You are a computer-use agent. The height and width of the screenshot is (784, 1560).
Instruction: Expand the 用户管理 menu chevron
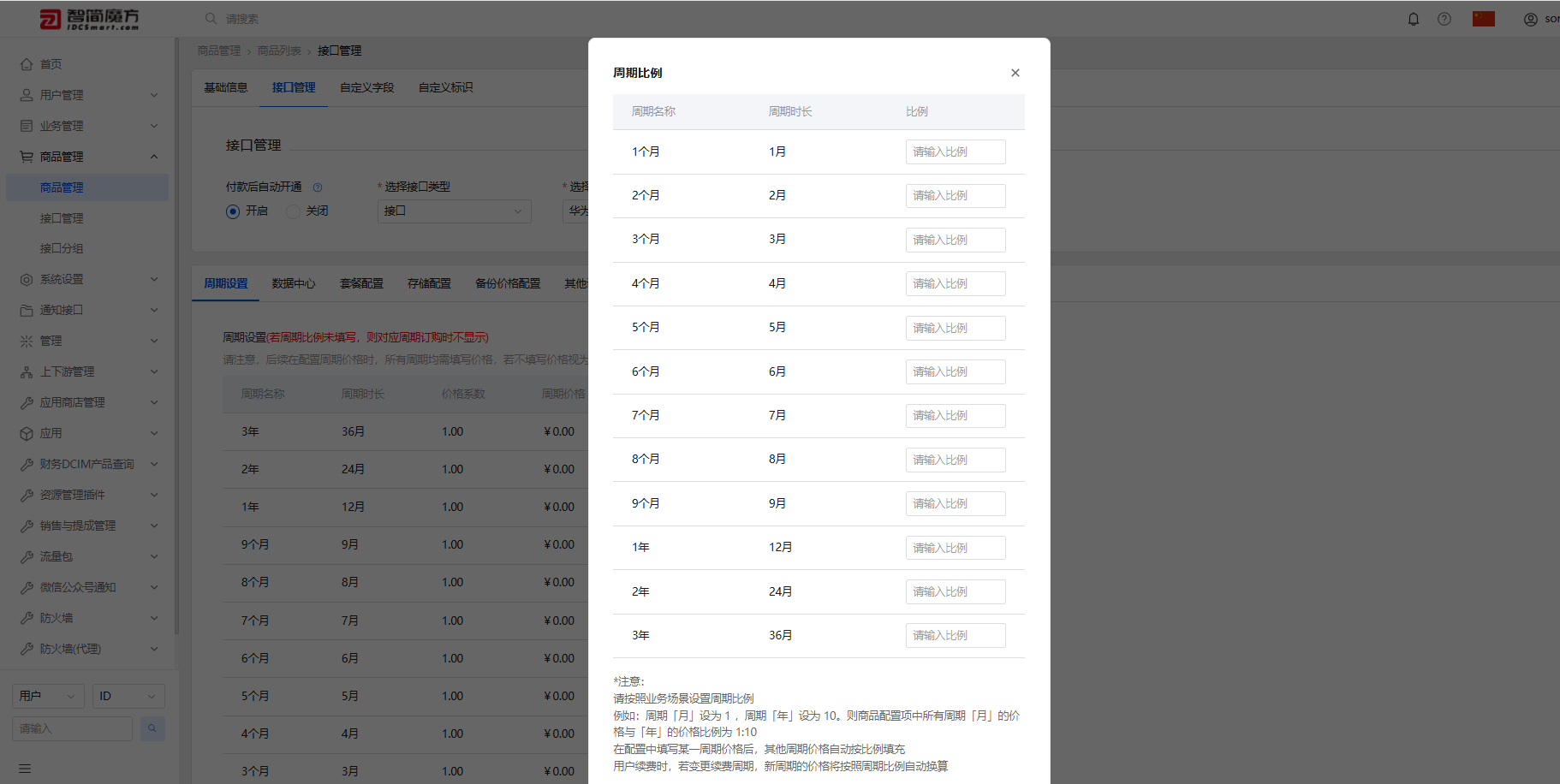point(154,95)
